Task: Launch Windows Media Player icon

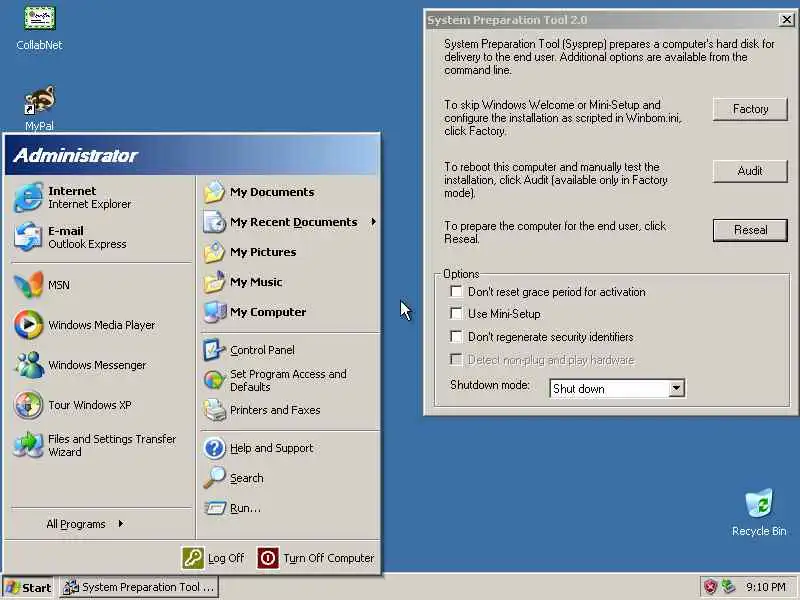Action: [28, 324]
